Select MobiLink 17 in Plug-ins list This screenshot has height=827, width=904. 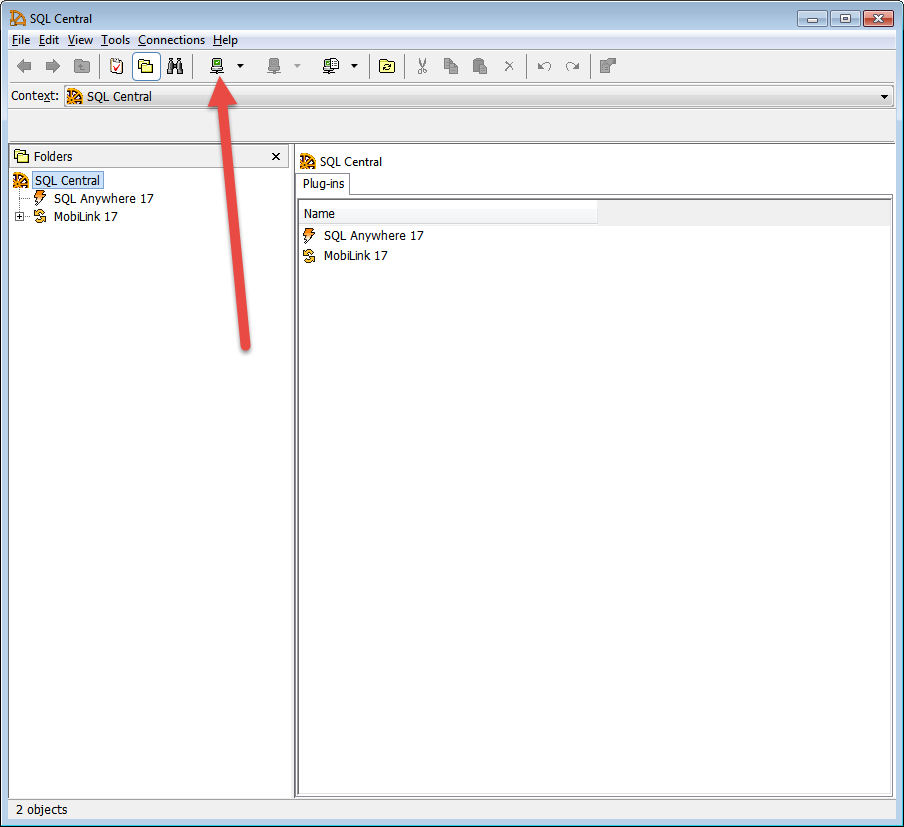pos(356,255)
